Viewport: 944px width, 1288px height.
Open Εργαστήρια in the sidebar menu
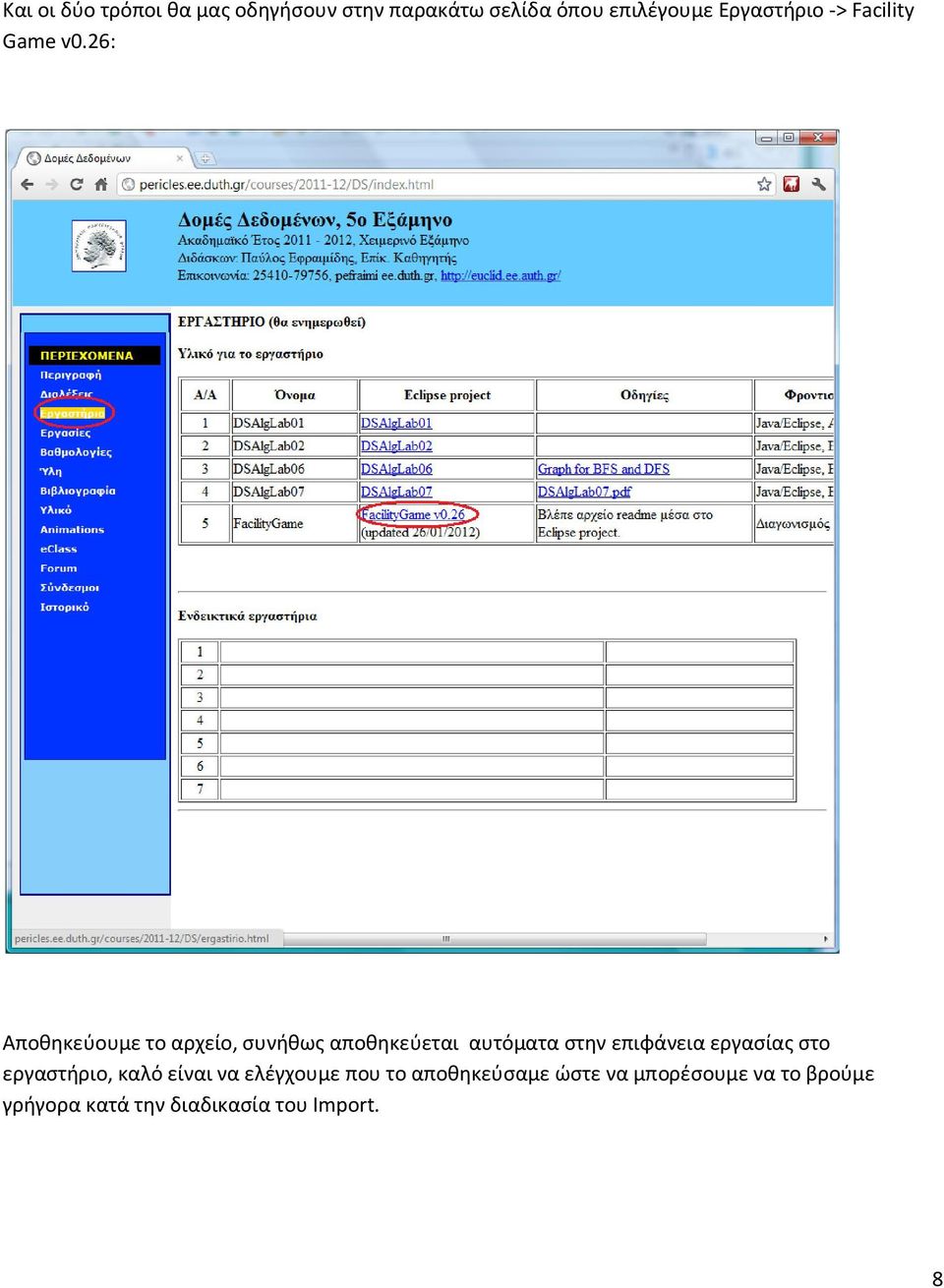click(x=72, y=413)
